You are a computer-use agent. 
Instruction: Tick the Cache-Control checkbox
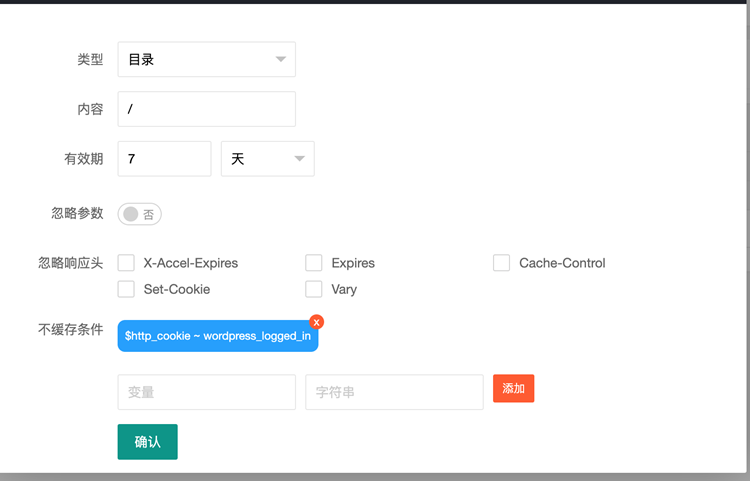pyautogui.click(x=501, y=263)
